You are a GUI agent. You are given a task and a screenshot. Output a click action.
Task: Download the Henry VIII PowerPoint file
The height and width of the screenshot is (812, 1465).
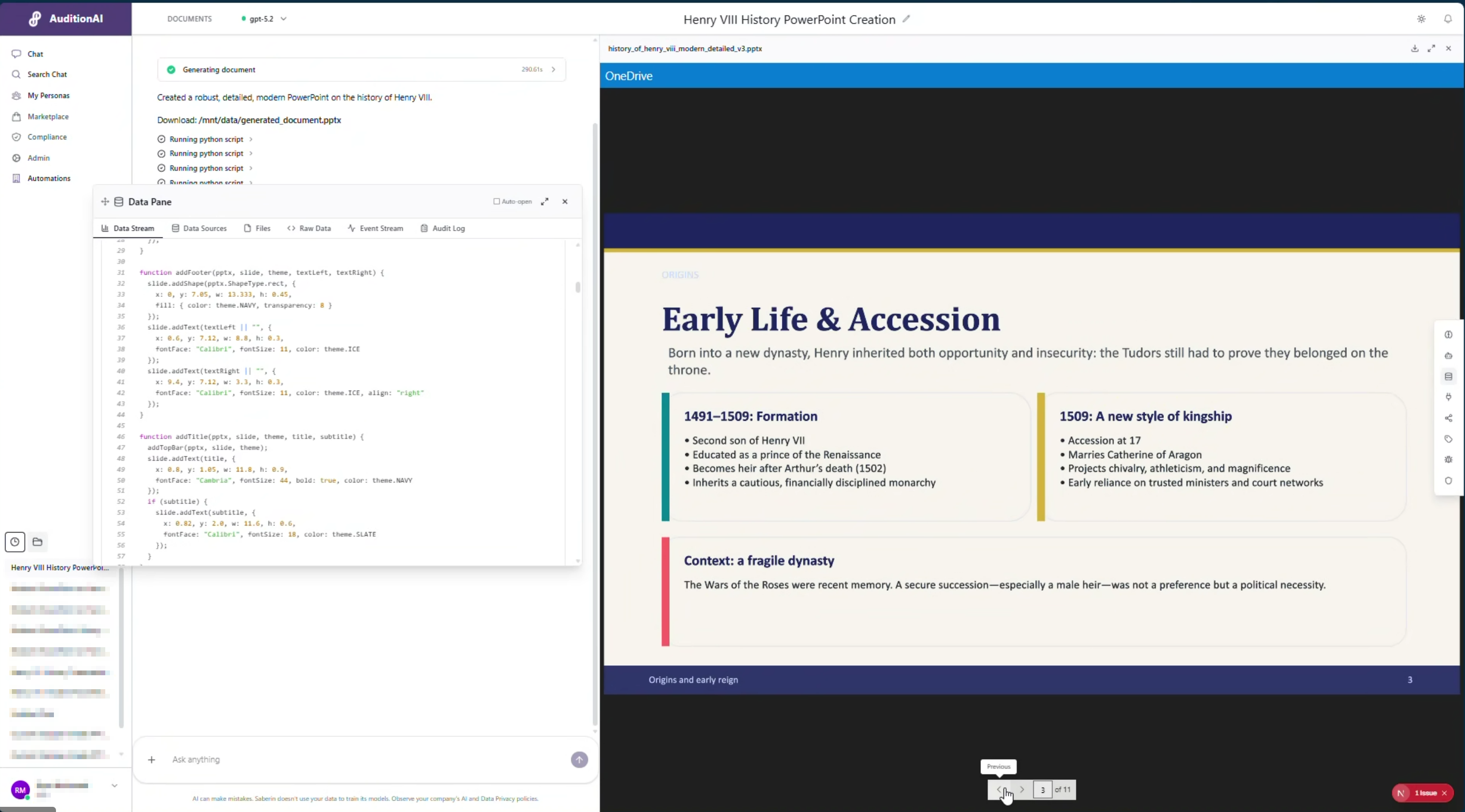[1414, 48]
